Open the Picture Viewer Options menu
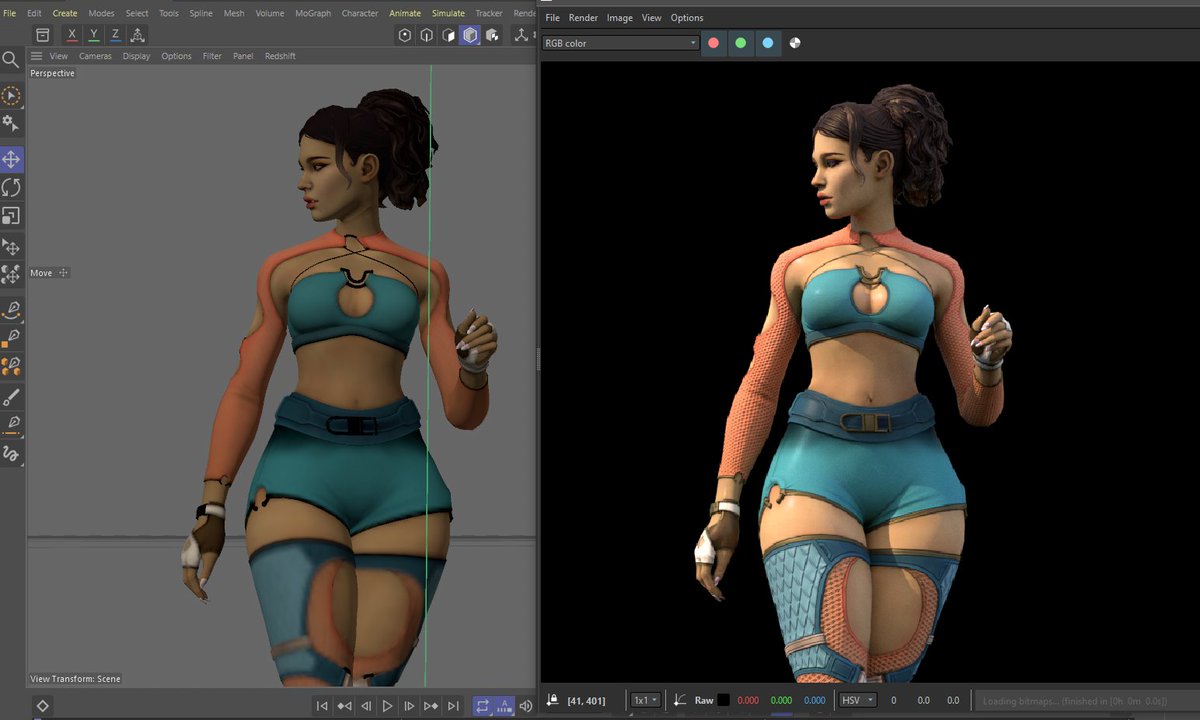Image resolution: width=1200 pixels, height=720 pixels. point(687,18)
